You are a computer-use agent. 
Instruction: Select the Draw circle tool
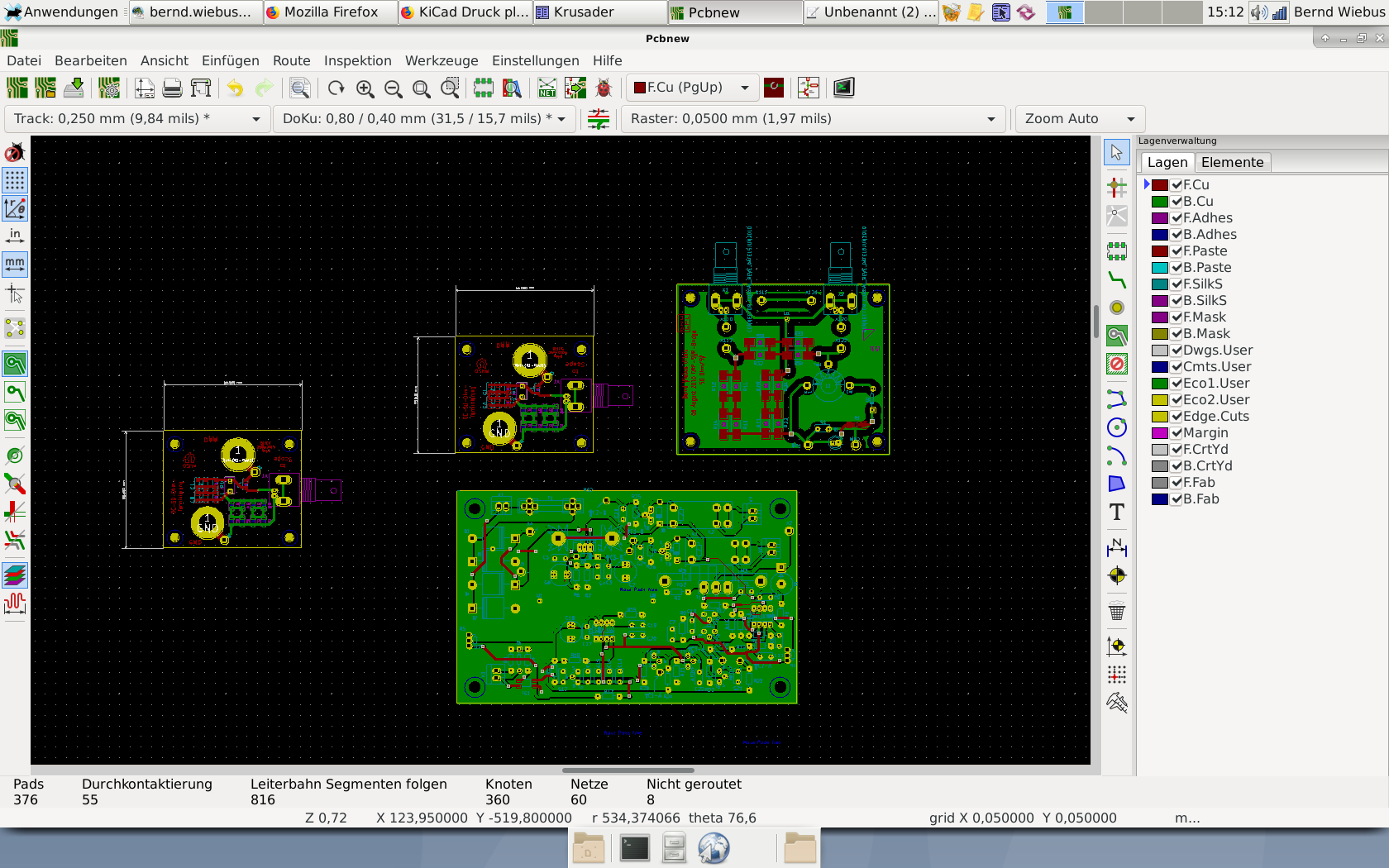[1117, 427]
